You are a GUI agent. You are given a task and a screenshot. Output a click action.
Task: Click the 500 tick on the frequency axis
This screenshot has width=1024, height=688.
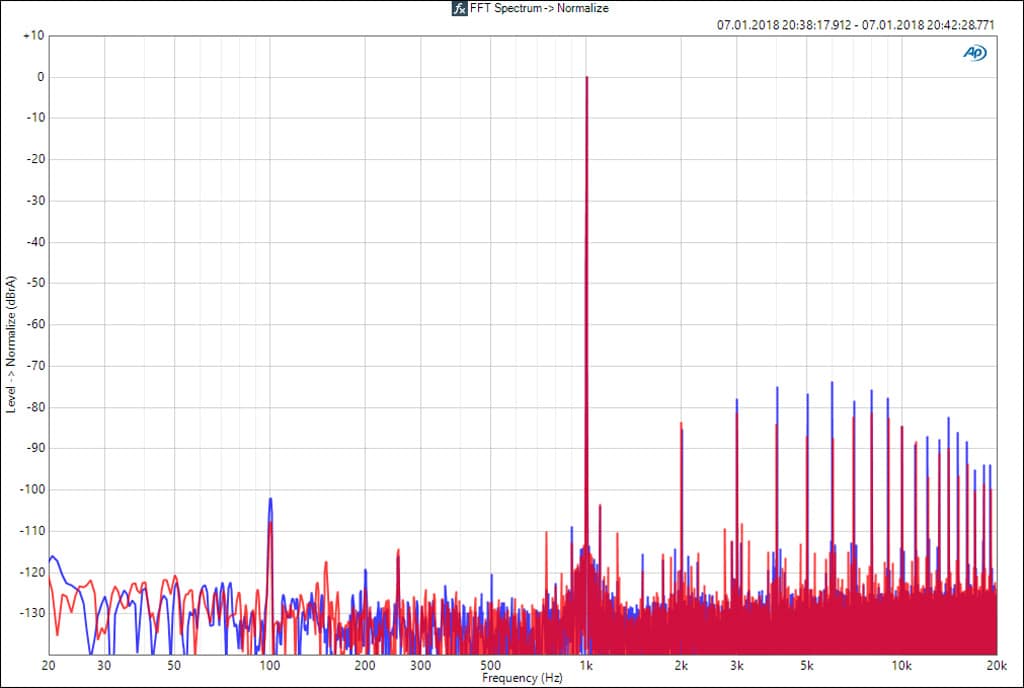tap(490, 665)
